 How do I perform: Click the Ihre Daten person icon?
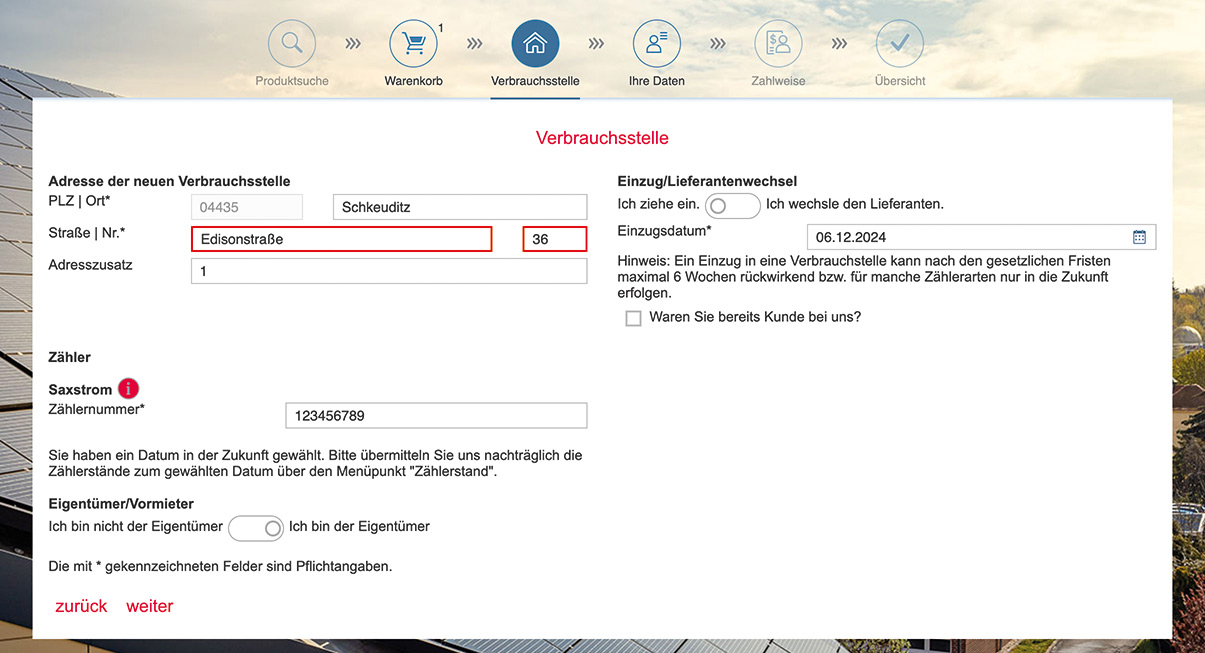coord(657,44)
